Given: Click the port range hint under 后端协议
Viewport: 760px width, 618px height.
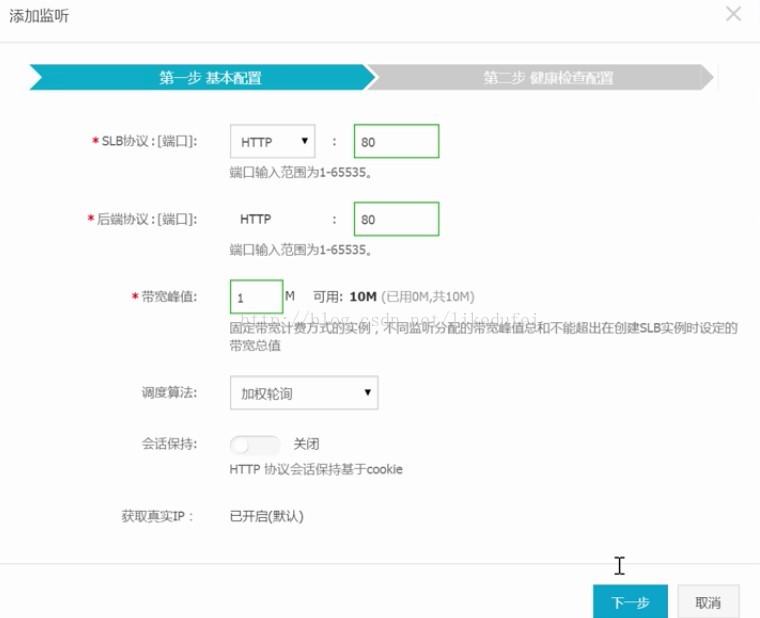Looking at the screenshot, I should pos(301,250).
